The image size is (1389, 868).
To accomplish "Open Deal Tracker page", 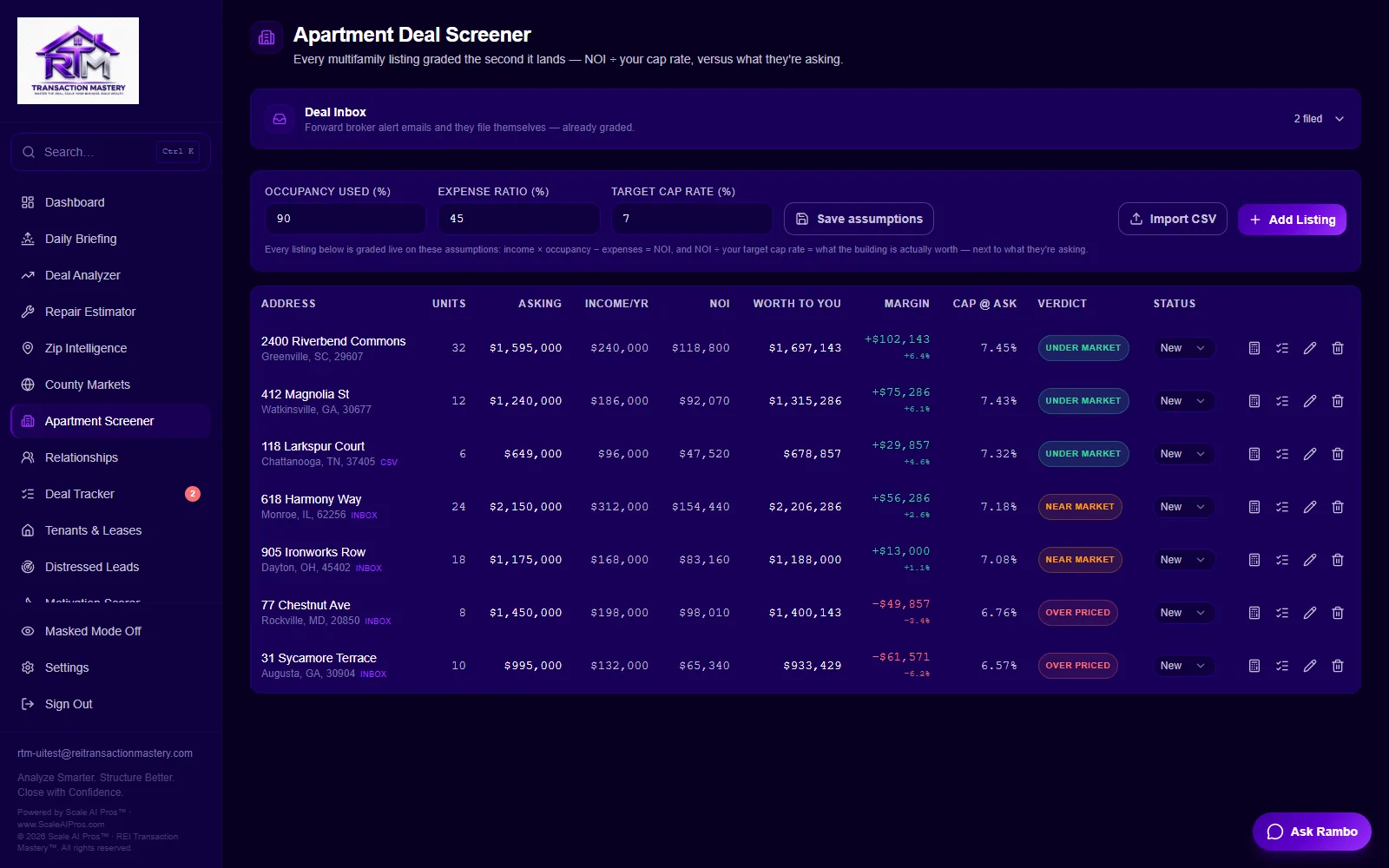I will pyautogui.click(x=110, y=494).
